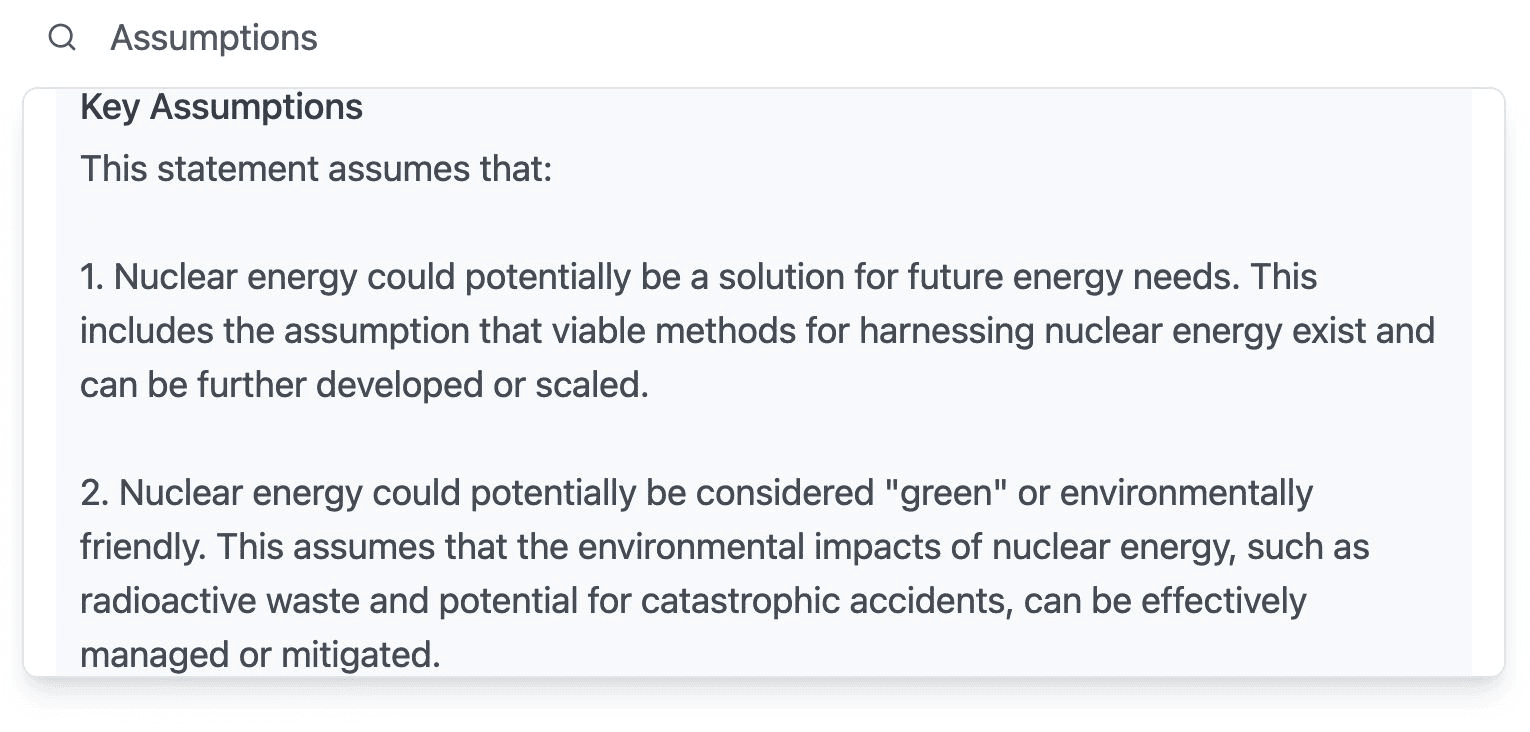The image size is (1530, 732).
Task: Click the magnifying glass search icon
Action: 62,38
